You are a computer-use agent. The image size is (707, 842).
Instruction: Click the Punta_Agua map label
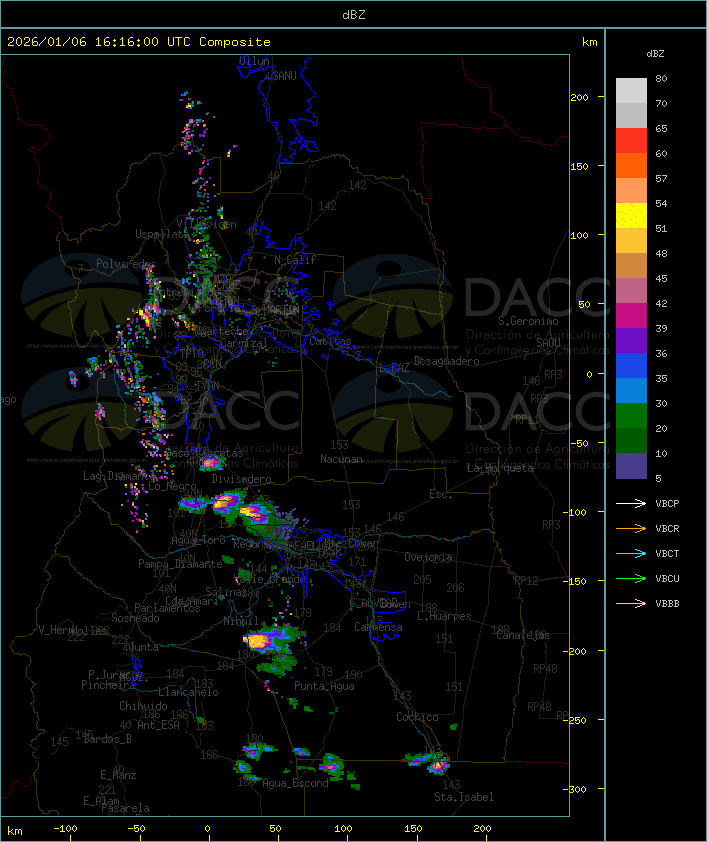point(325,686)
